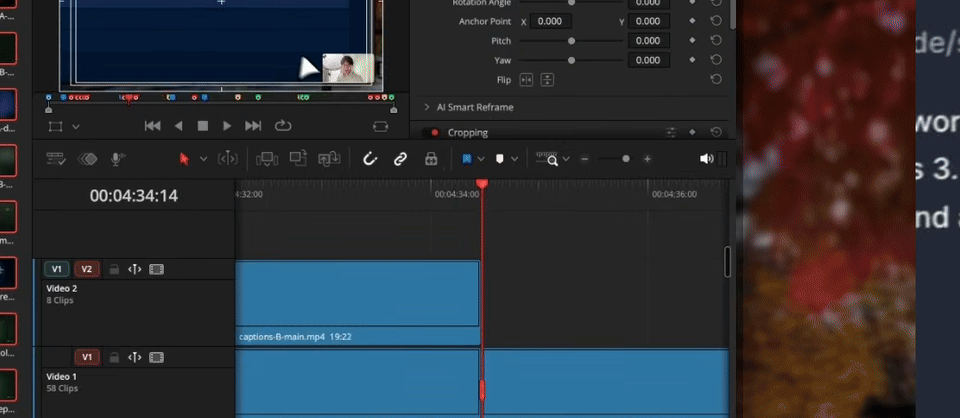Expand the AI Smart Reframe section
Viewport: 960px width, 418px height.
(x=427, y=107)
